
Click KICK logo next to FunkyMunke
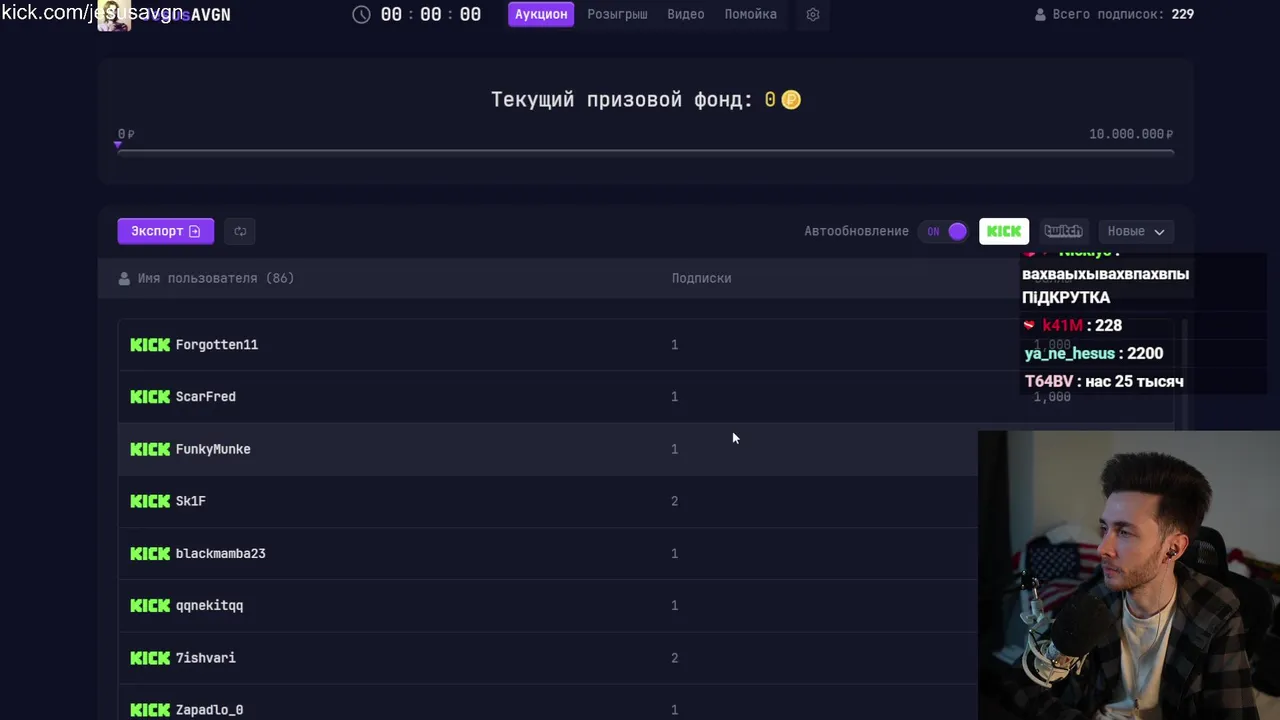point(150,449)
